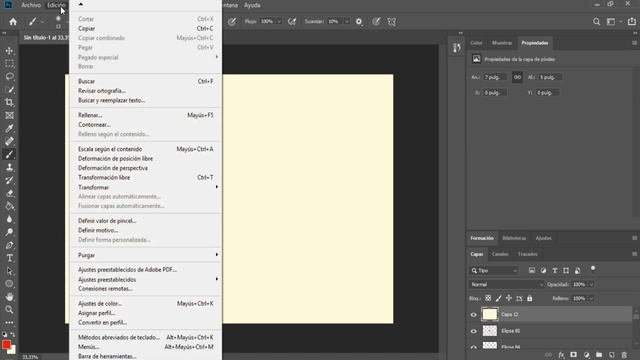Image resolution: width=640 pixels, height=360 pixels.
Task: Select the Zoom tool in toolbox
Action: tap(9, 310)
